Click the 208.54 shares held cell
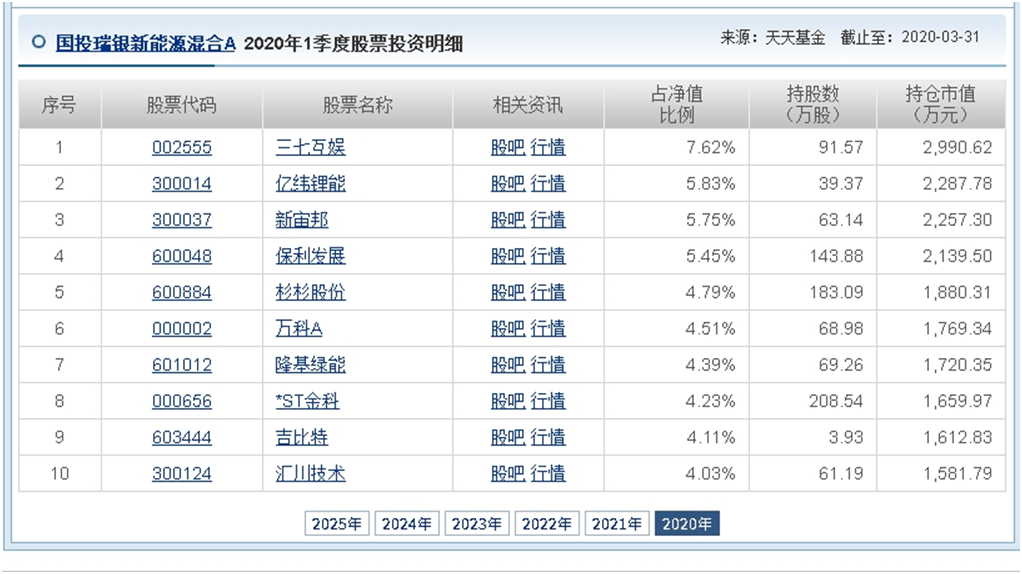 (813, 401)
